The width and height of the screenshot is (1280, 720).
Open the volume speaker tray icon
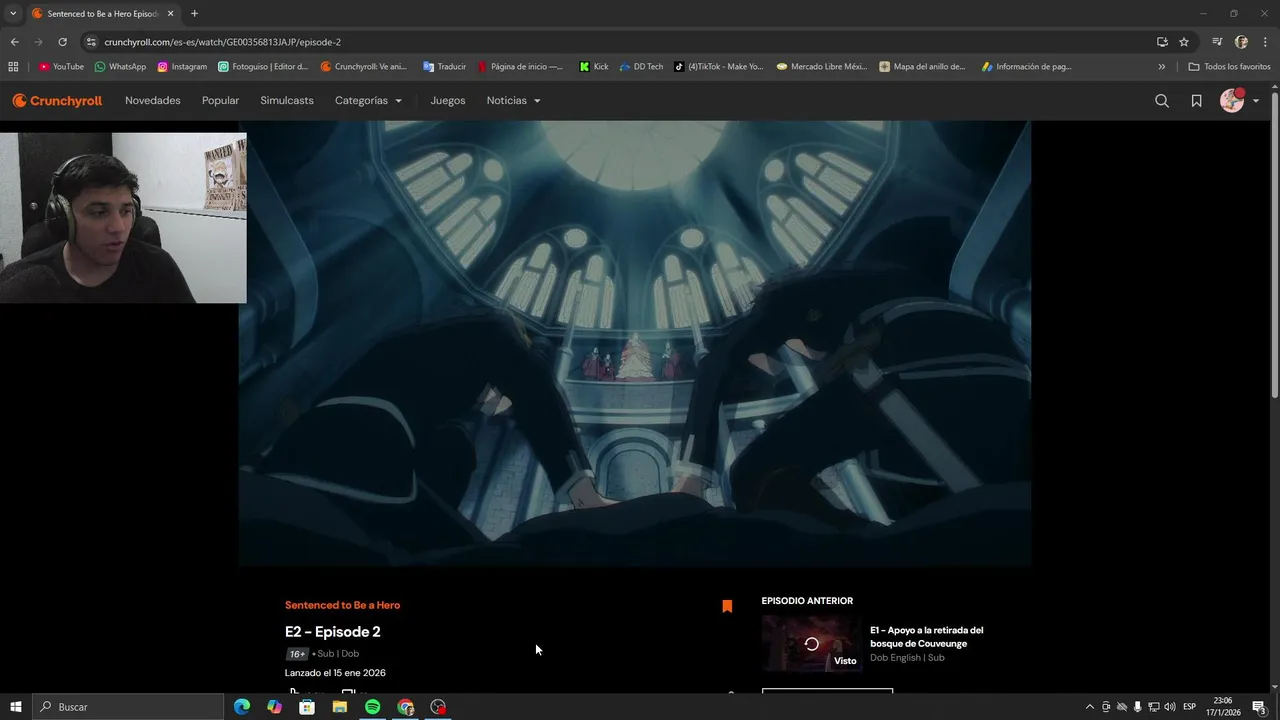coord(1169,707)
